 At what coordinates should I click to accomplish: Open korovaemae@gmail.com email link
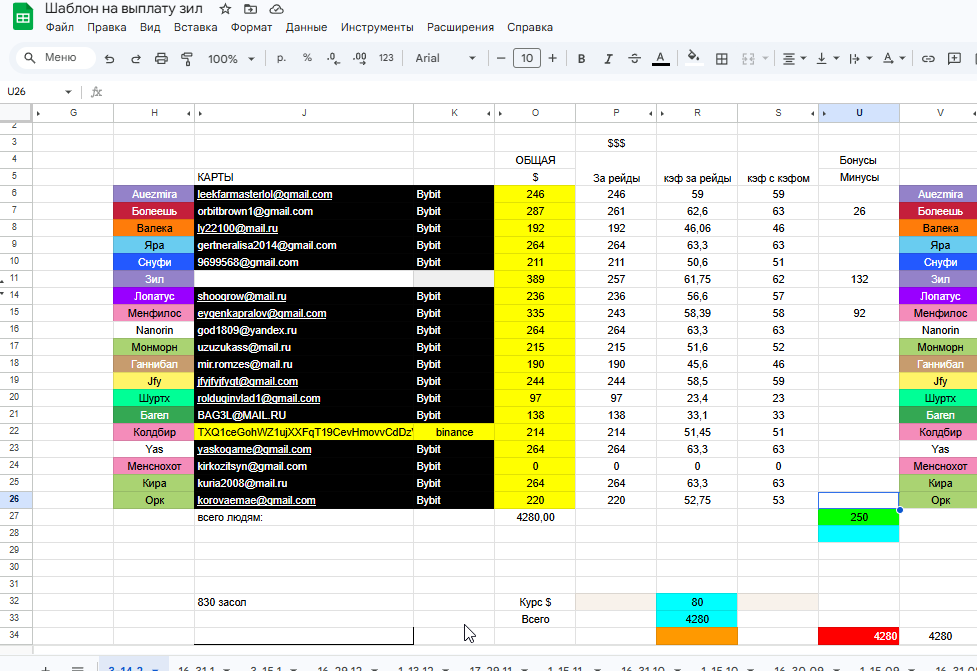[256, 500]
